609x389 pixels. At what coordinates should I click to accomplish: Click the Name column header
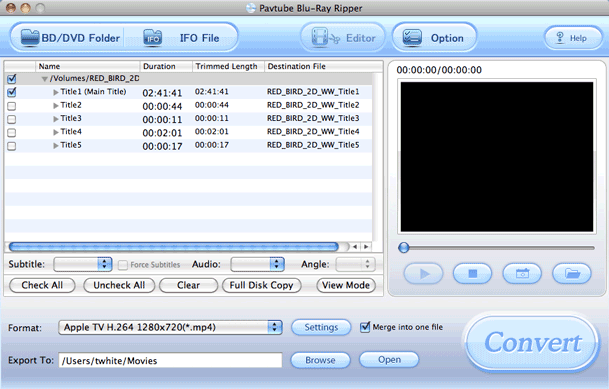(87, 66)
